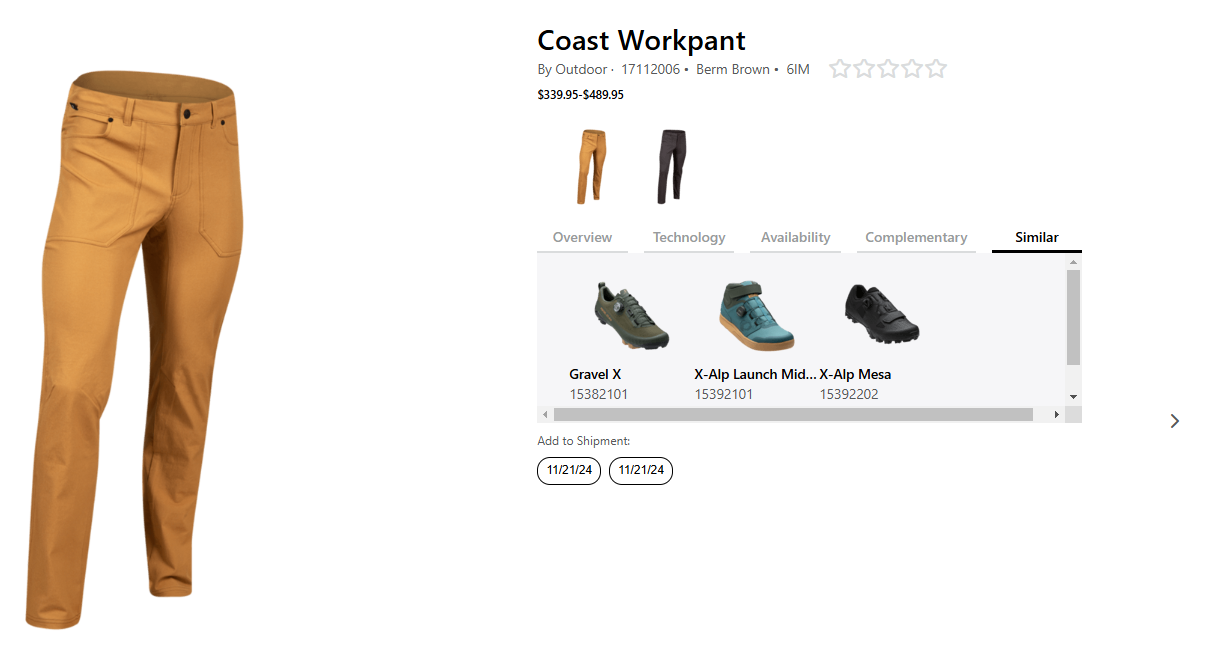This screenshot has height=671, width=1230.
Task: Click the Coast Workpant title
Action: 641,40
